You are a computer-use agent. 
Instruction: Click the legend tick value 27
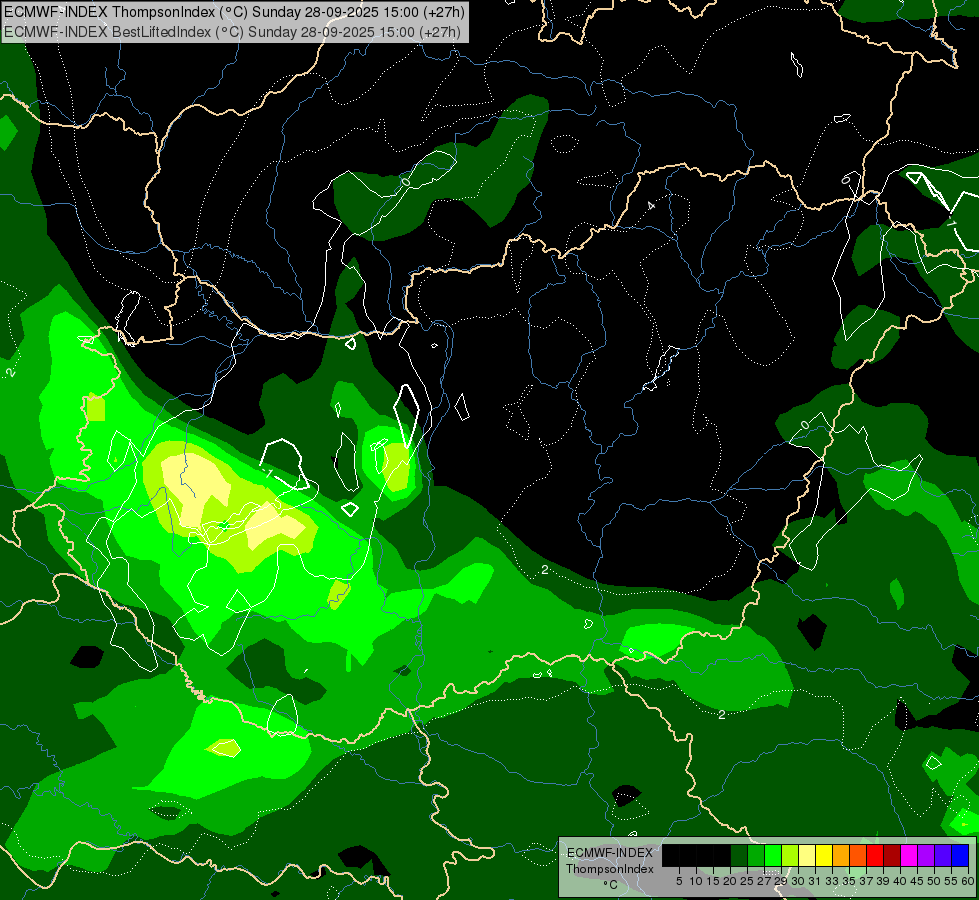coord(764,881)
